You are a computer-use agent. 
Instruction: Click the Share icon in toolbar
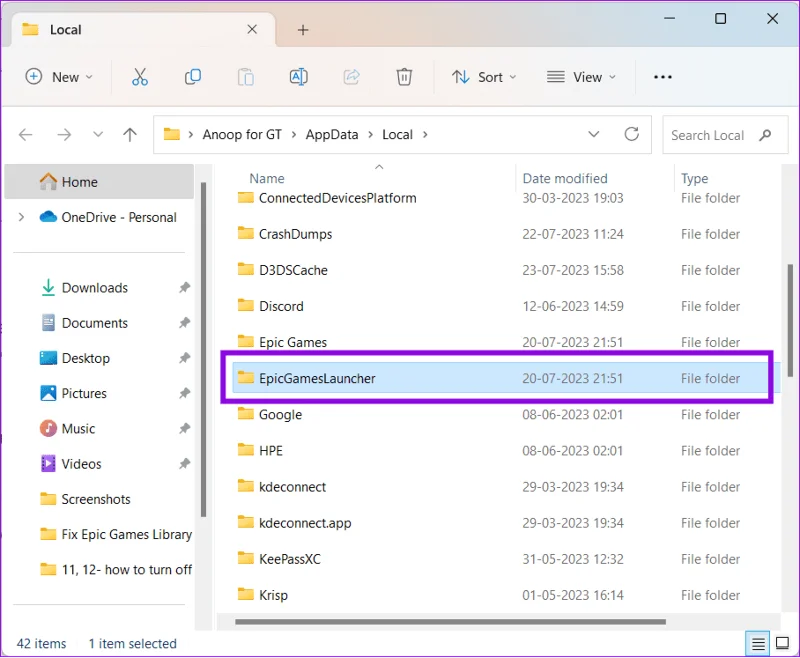(x=352, y=77)
